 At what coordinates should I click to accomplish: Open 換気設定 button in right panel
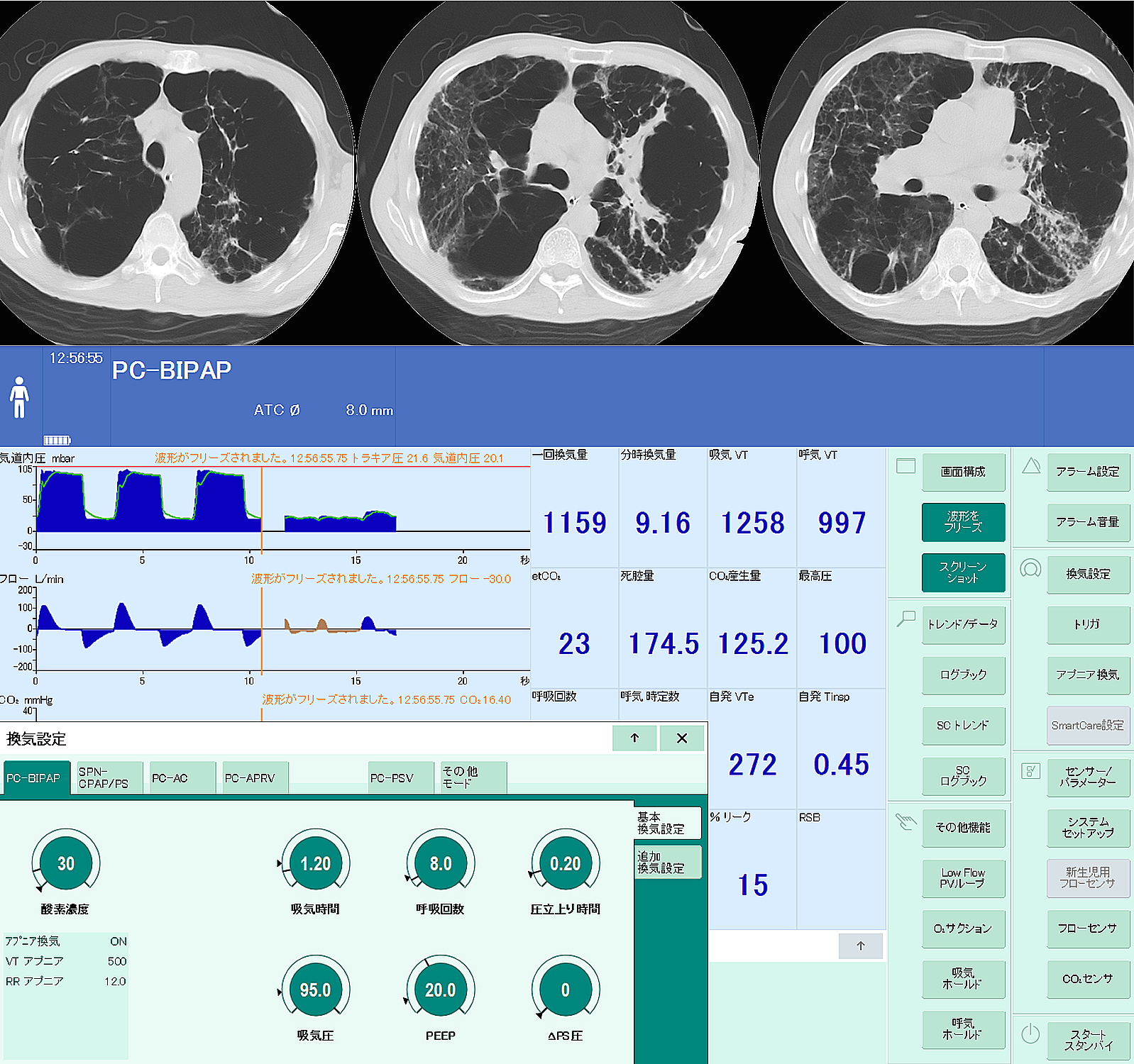coord(1089,574)
